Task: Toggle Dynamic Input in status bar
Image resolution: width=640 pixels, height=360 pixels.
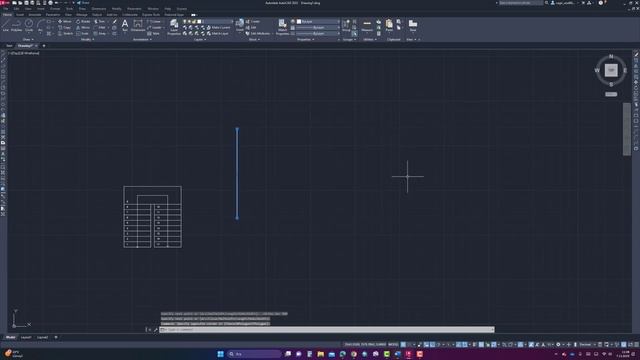Action: (426, 344)
